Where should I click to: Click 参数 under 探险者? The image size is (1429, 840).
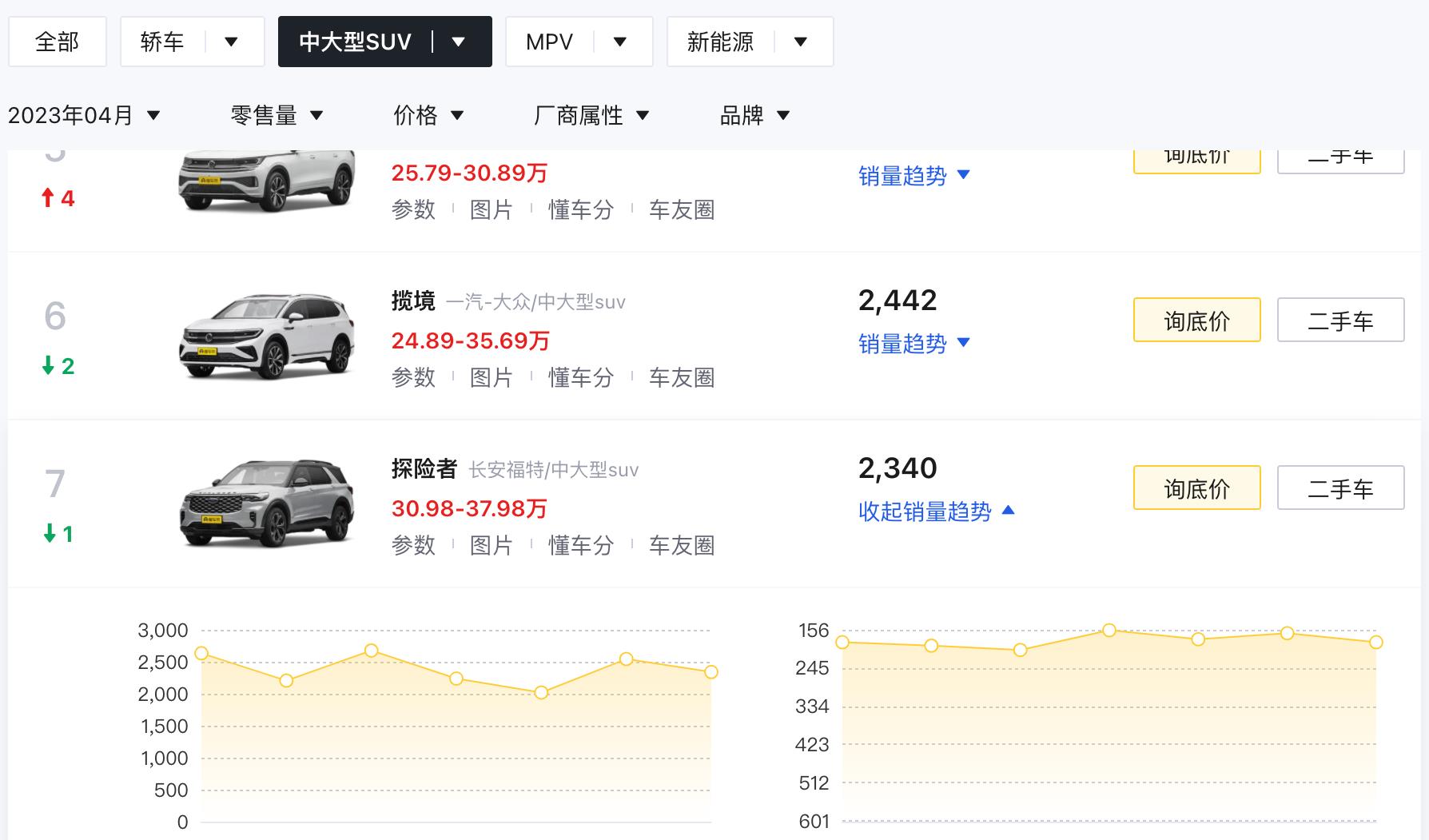pos(413,545)
